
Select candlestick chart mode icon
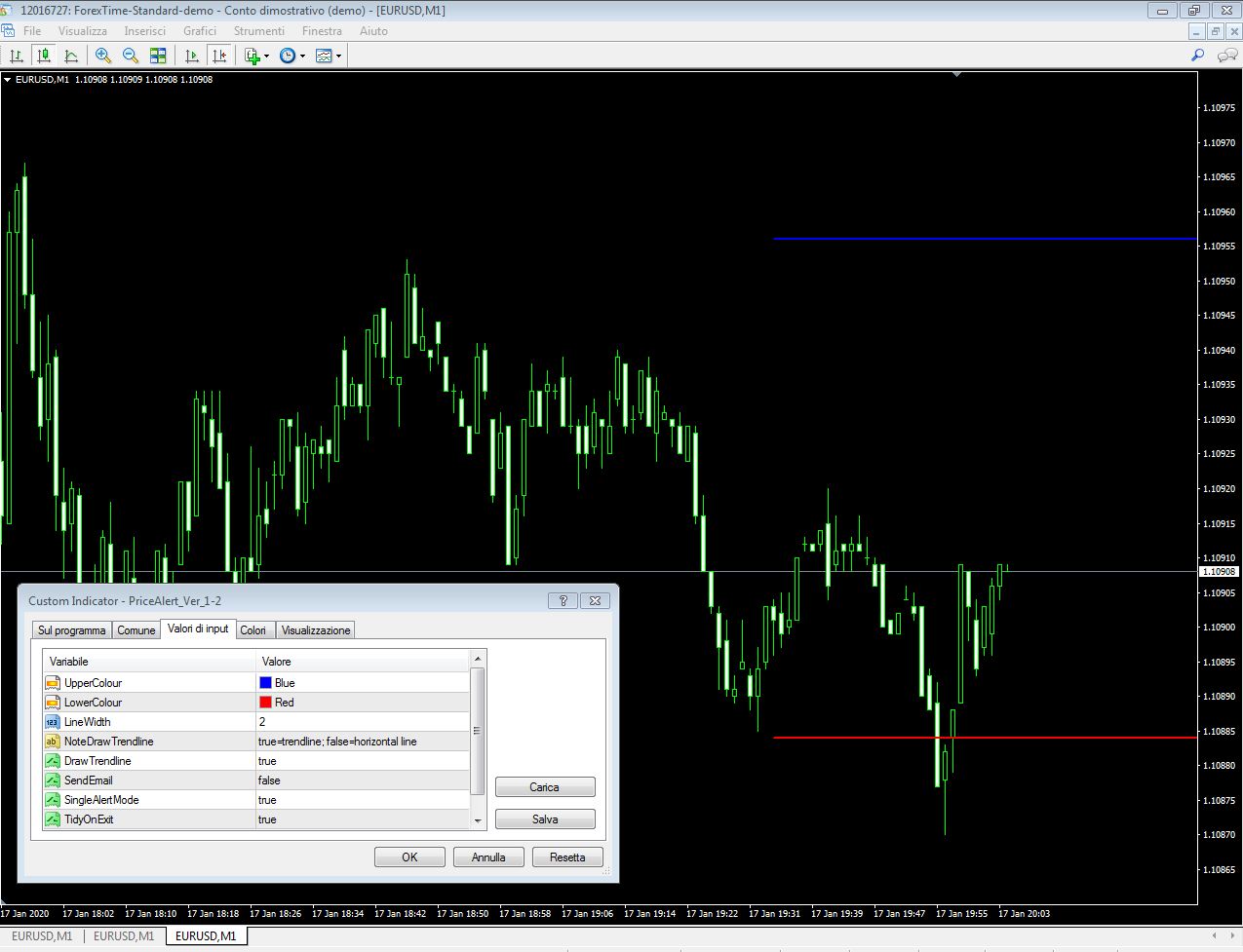(43, 56)
